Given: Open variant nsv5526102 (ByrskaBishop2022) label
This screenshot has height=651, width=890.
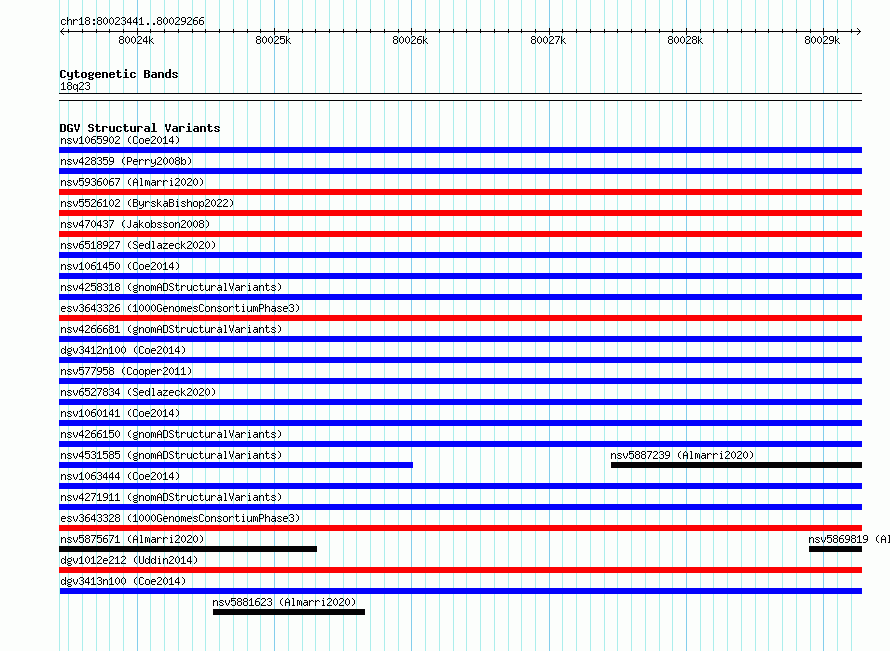Looking at the screenshot, I should click(x=147, y=203).
